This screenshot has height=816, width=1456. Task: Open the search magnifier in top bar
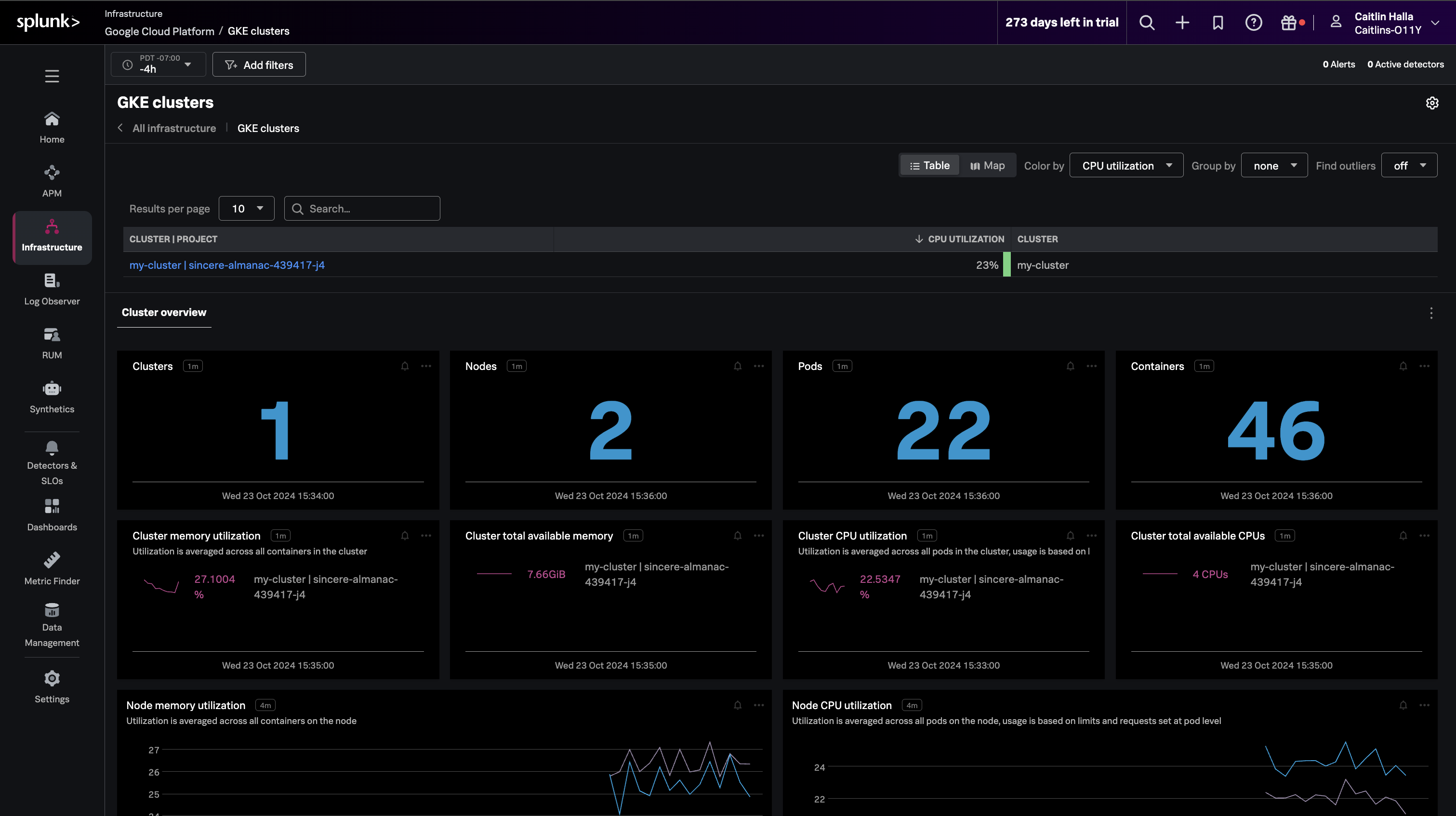(x=1147, y=23)
